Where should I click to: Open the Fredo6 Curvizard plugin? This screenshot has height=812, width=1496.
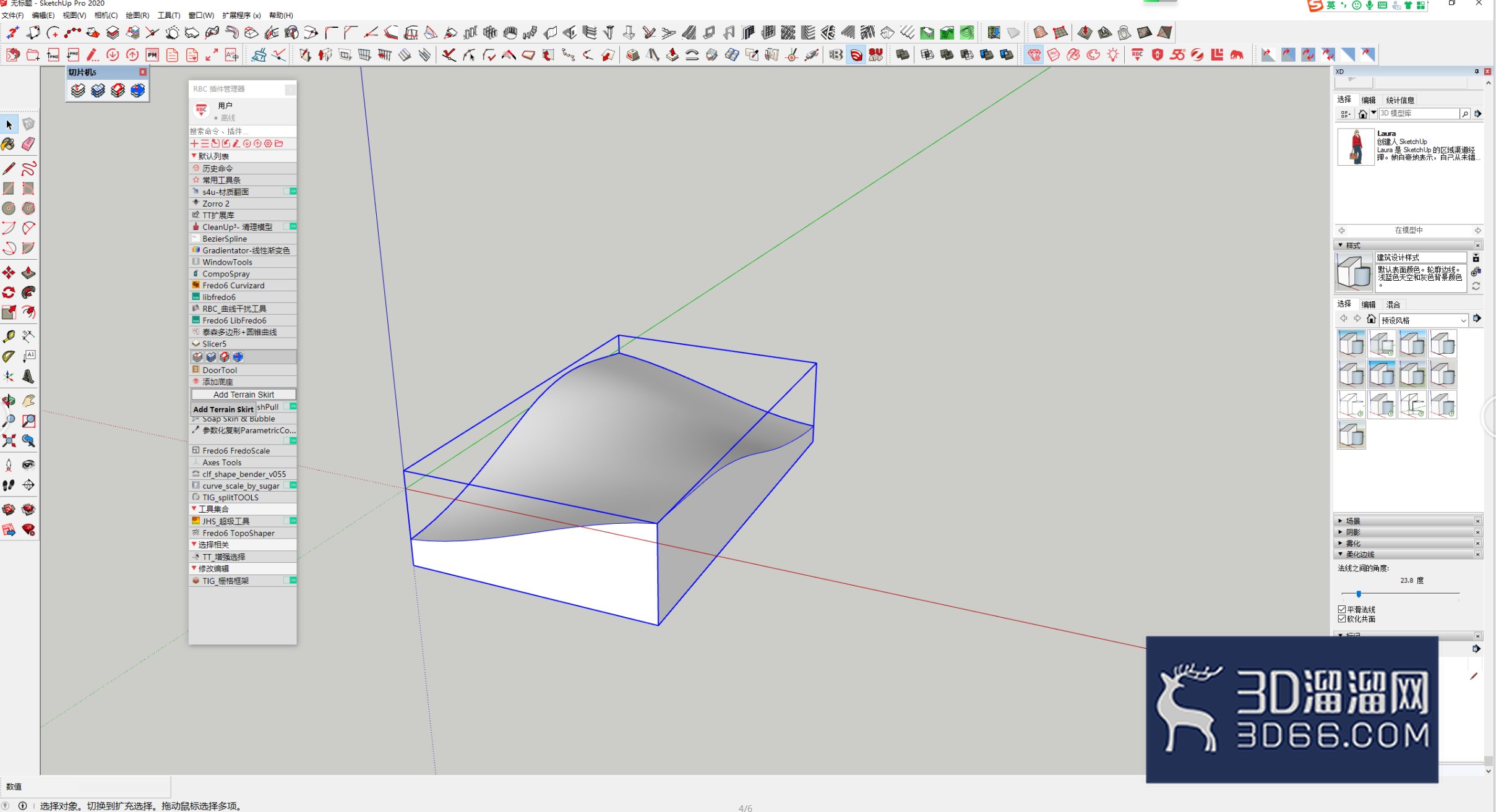tap(243, 285)
